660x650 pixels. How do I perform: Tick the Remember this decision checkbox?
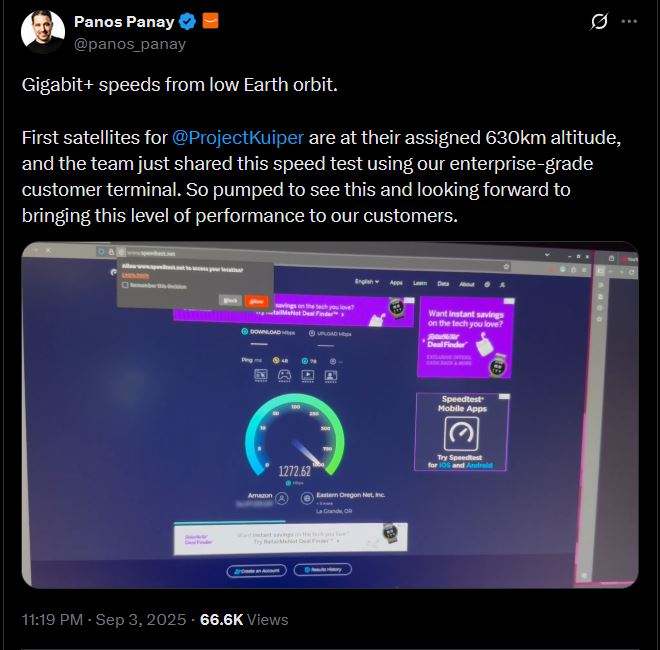coord(125,285)
